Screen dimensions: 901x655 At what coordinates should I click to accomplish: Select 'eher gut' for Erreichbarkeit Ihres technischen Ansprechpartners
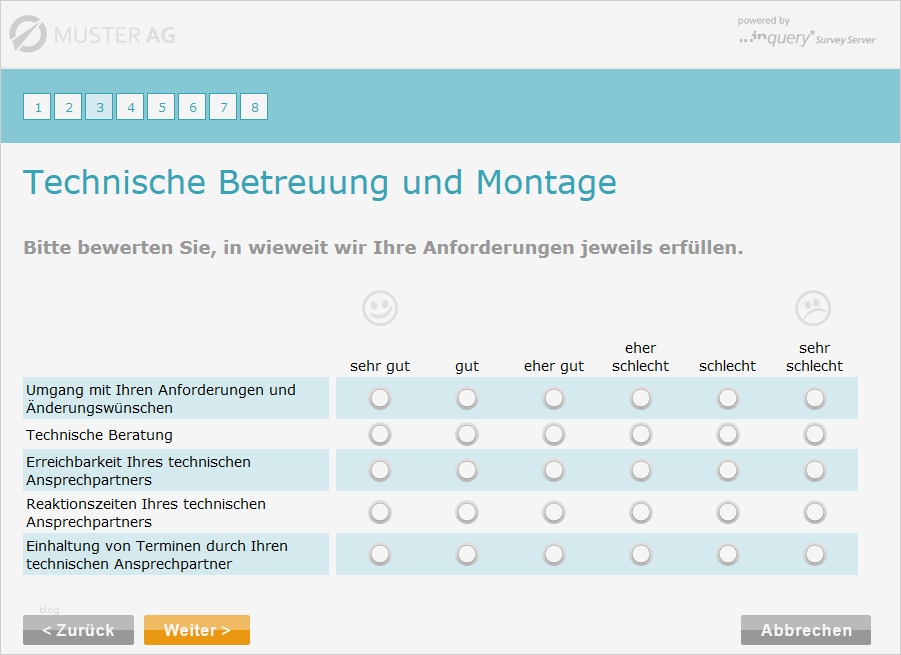[x=553, y=470]
